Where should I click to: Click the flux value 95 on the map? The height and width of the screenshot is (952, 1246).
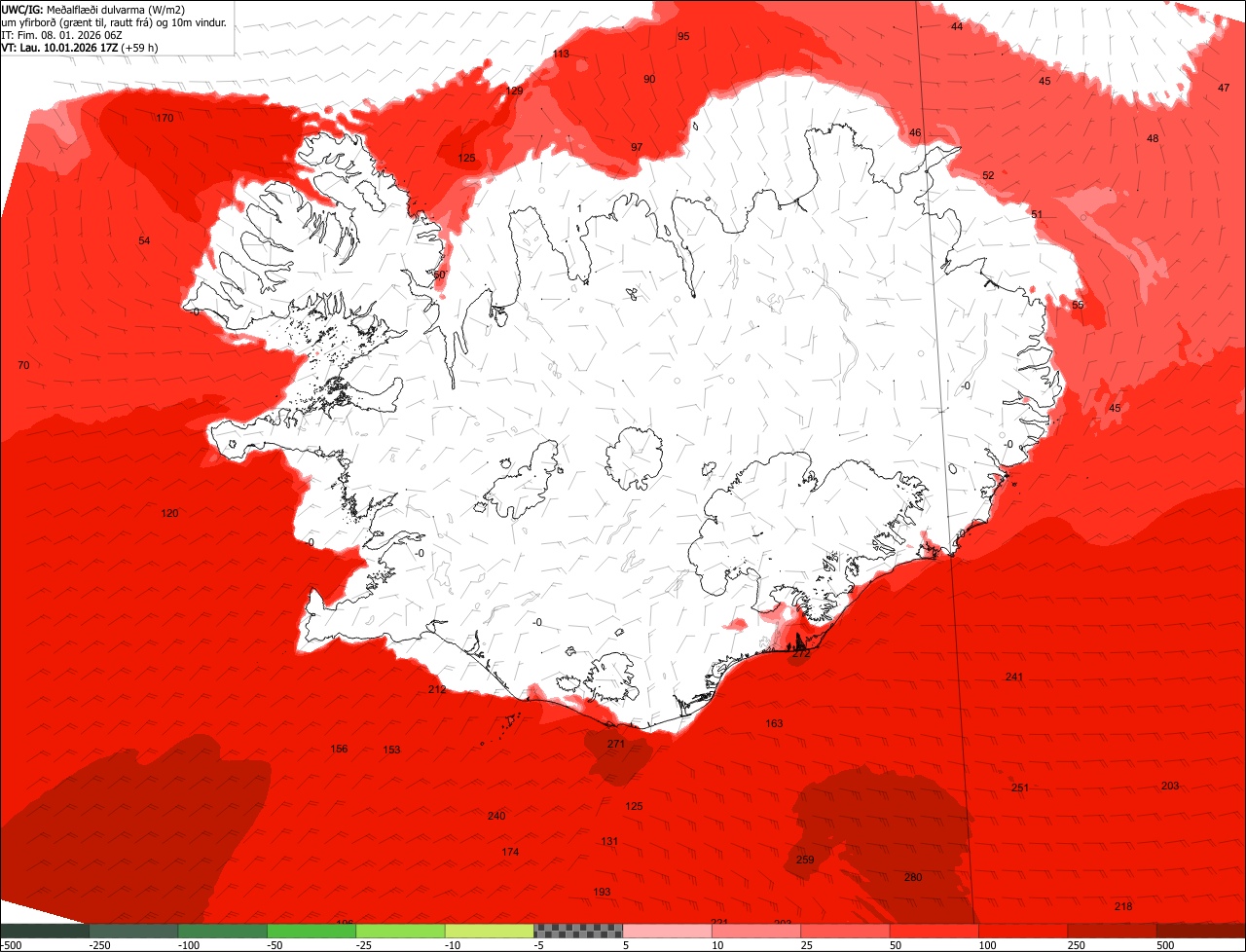tap(683, 36)
